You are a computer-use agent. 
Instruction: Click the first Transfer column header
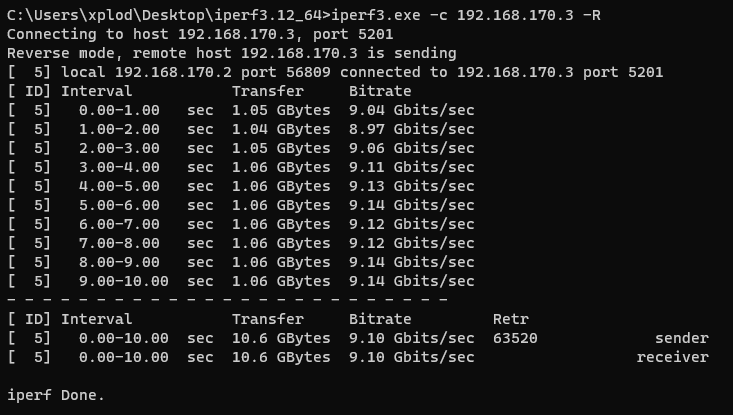268,91
